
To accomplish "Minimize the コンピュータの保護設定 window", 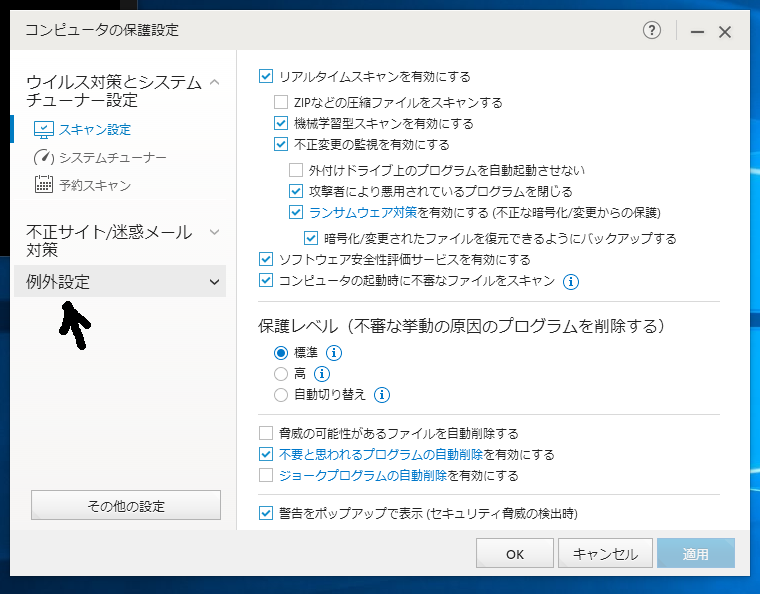I will (x=697, y=32).
